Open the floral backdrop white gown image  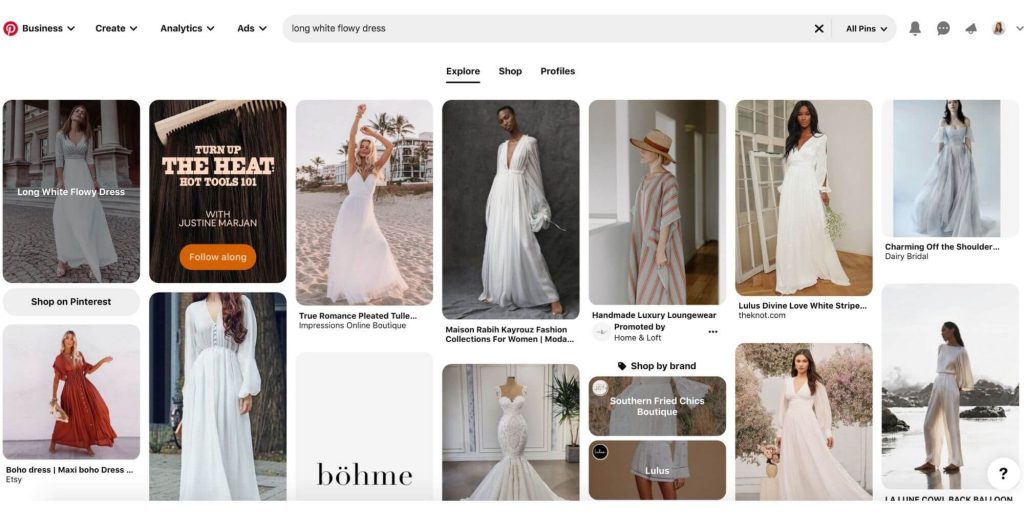click(x=804, y=422)
